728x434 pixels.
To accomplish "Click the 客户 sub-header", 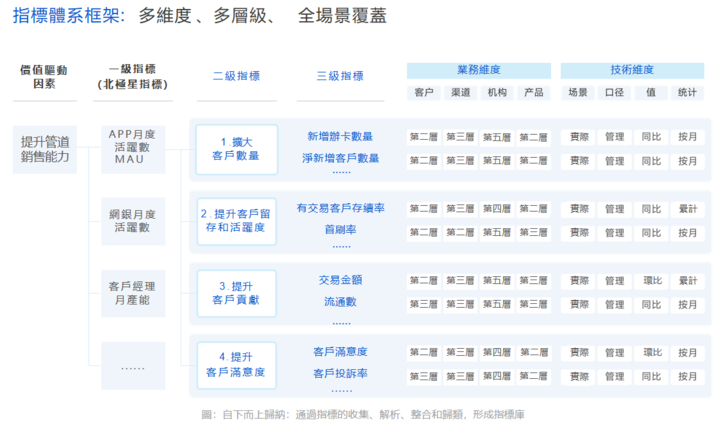I will coord(423,92).
